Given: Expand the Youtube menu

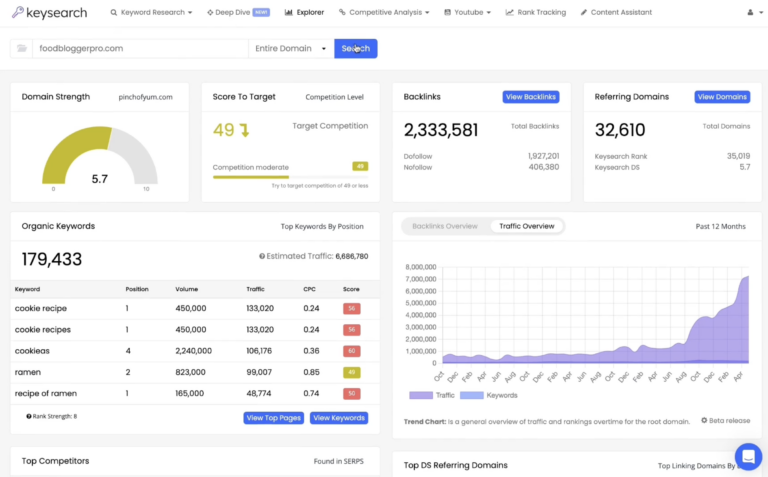Looking at the screenshot, I should point(467,12).
